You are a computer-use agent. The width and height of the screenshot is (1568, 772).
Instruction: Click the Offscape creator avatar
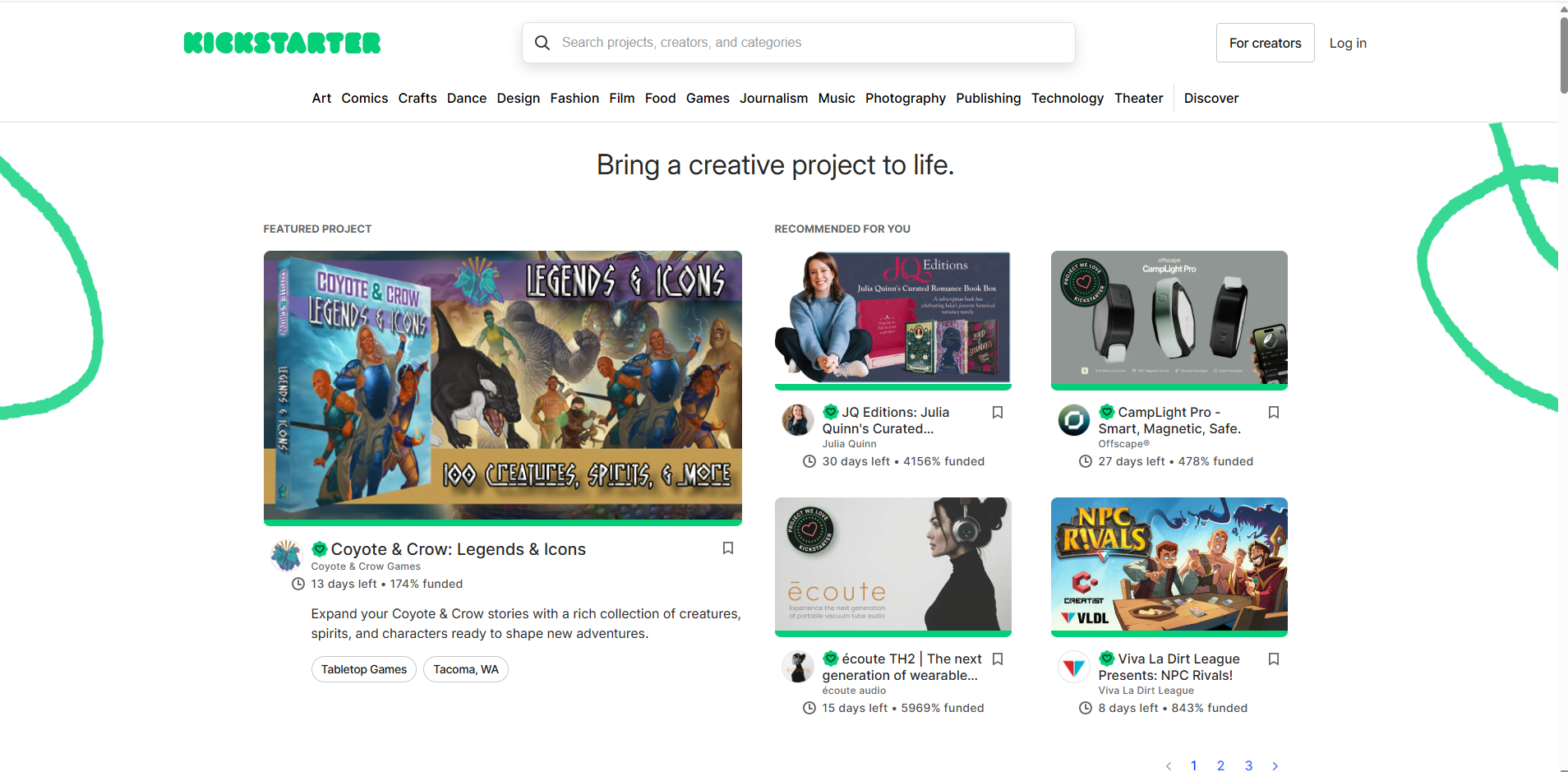1073,420
